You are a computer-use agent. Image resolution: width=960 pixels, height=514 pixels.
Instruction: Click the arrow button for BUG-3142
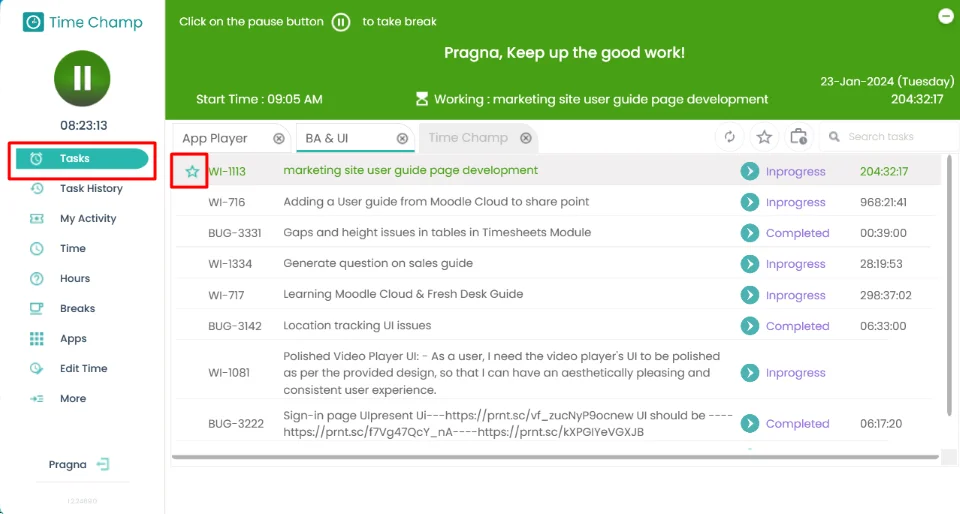[749, 326]
